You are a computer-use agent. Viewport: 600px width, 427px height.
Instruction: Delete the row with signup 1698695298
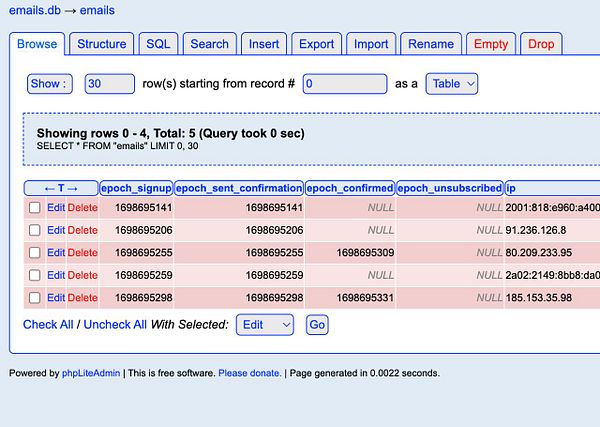[83, 298]
